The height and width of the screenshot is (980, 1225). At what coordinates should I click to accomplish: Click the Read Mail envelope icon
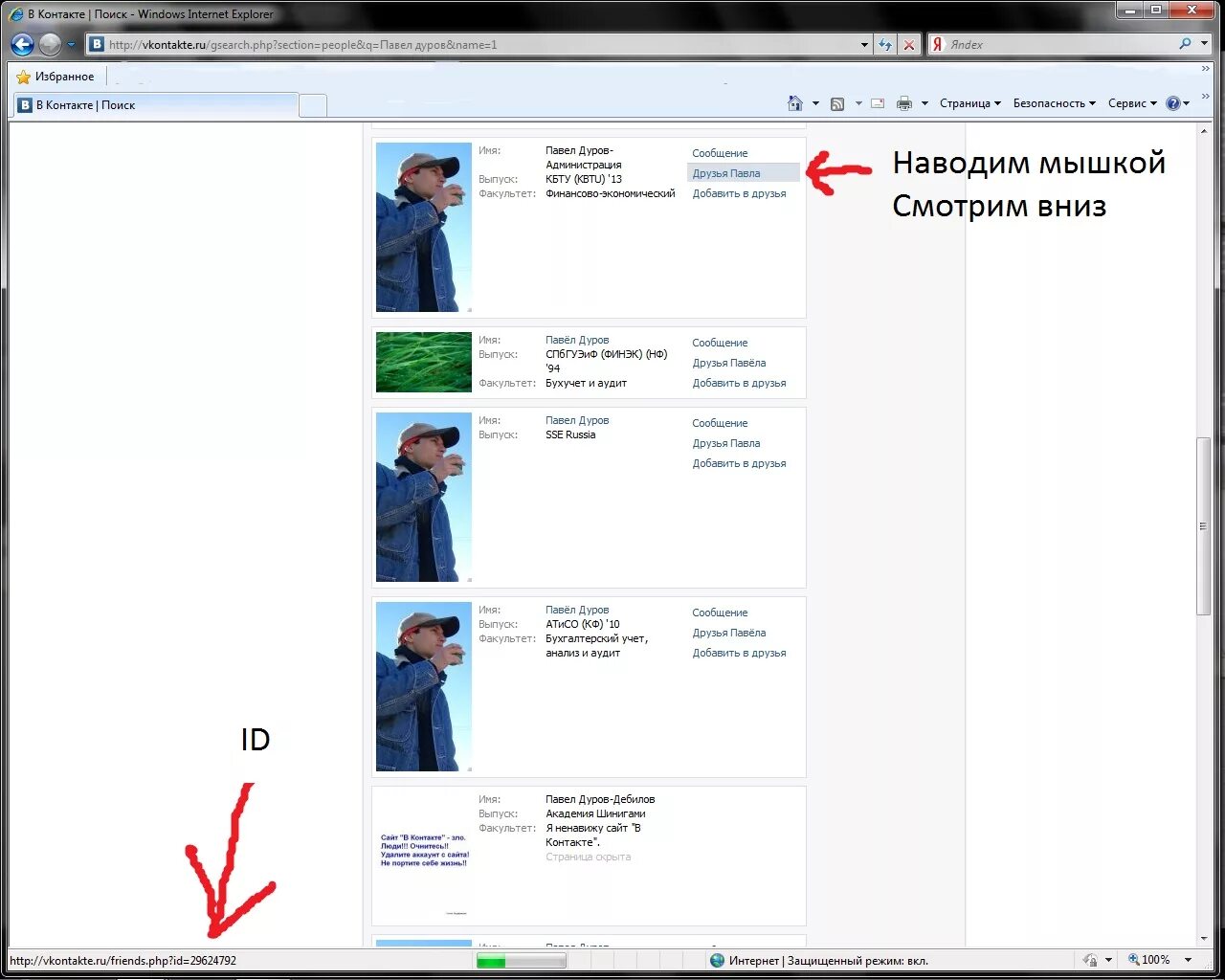point(878,103)
